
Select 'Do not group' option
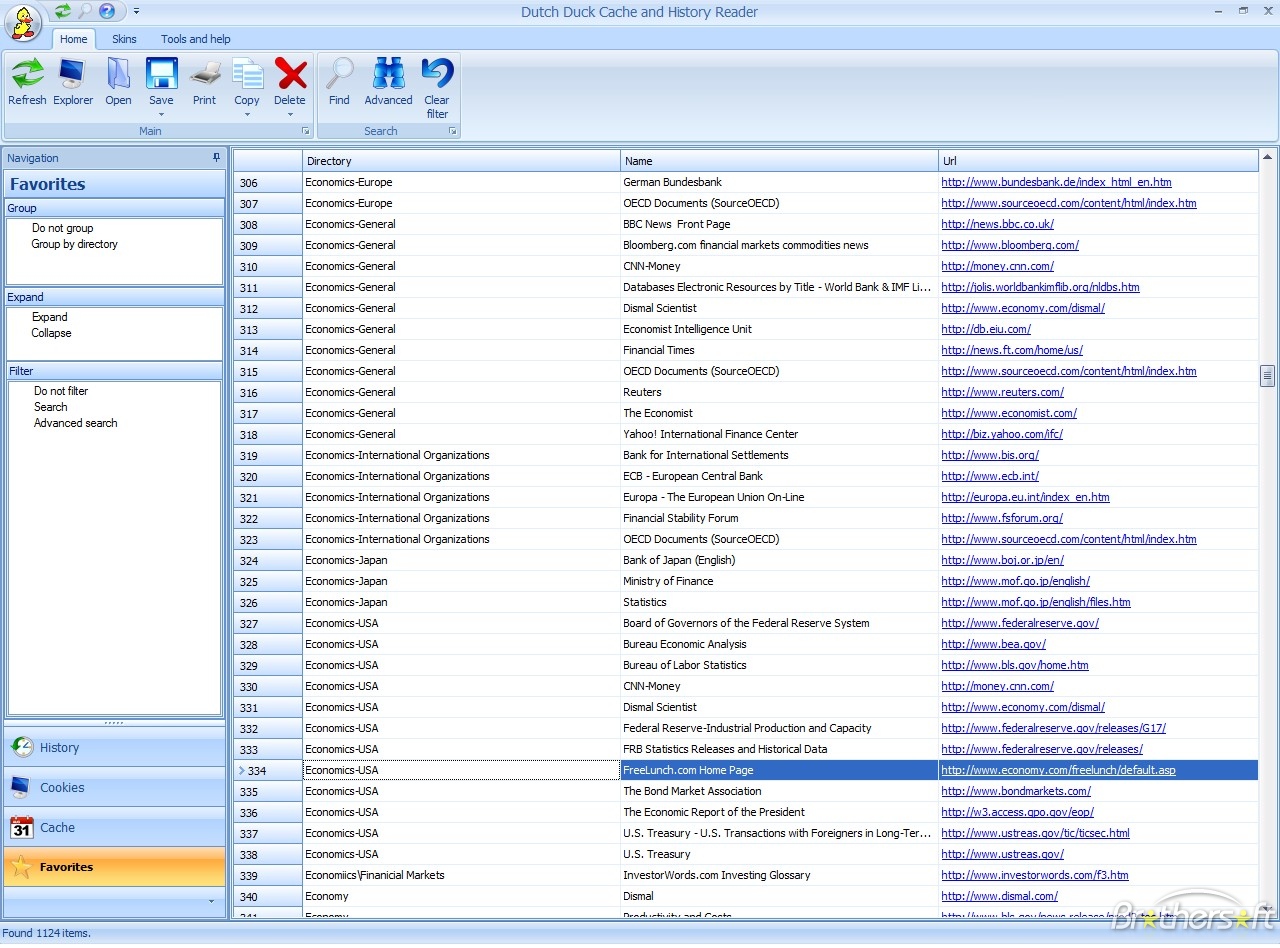tap(63, 228)
